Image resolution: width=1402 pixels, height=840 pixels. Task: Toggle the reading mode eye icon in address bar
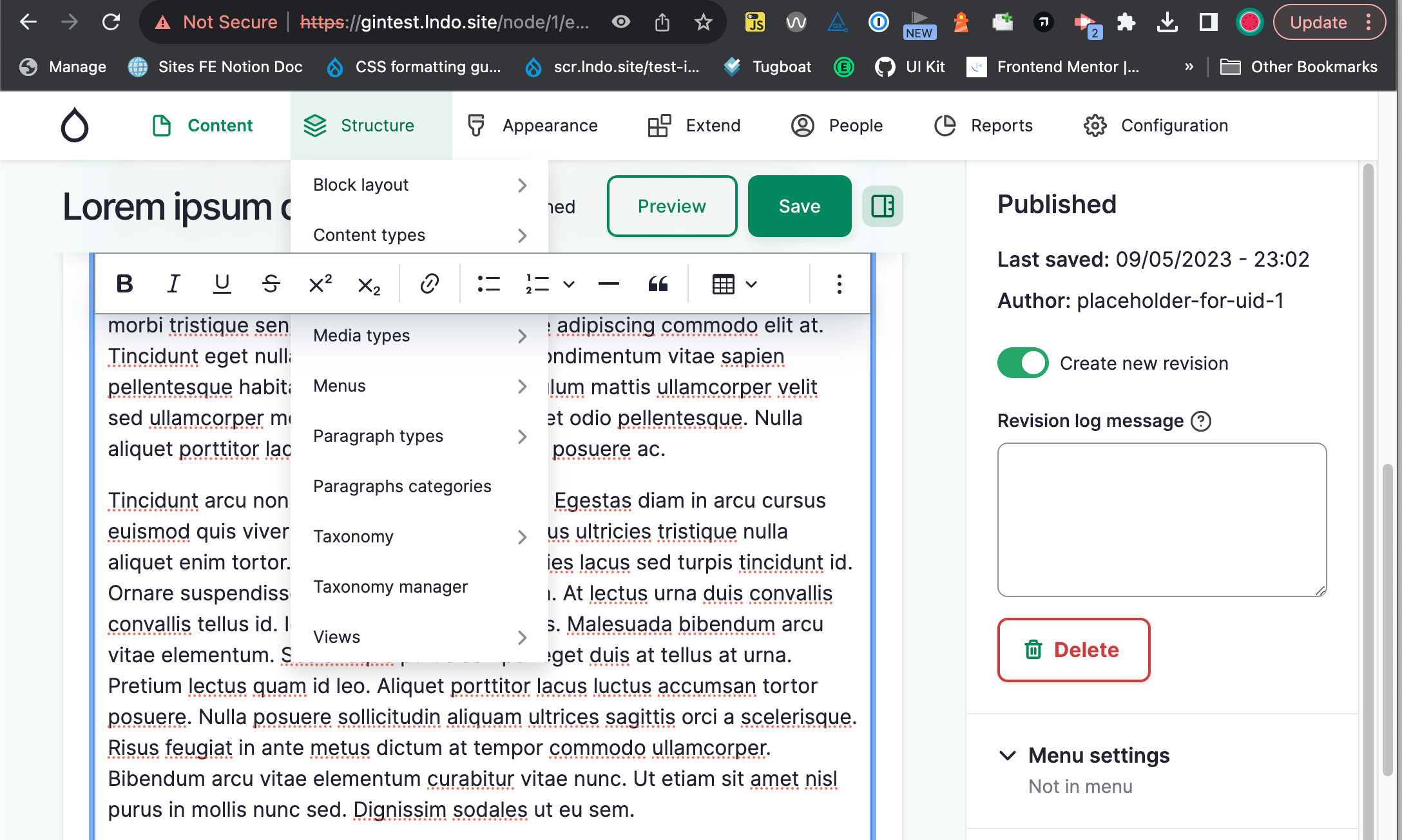coord(620,21)
